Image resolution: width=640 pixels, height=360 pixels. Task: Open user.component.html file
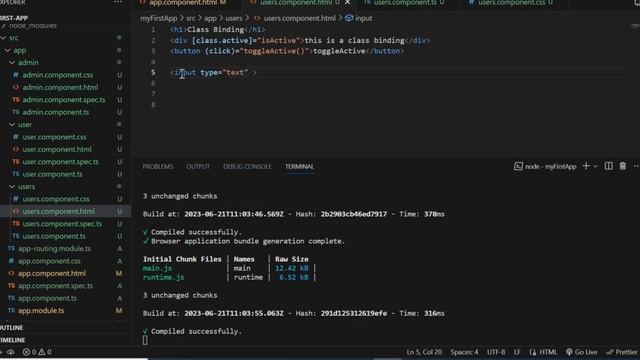(x=57, y=149)
